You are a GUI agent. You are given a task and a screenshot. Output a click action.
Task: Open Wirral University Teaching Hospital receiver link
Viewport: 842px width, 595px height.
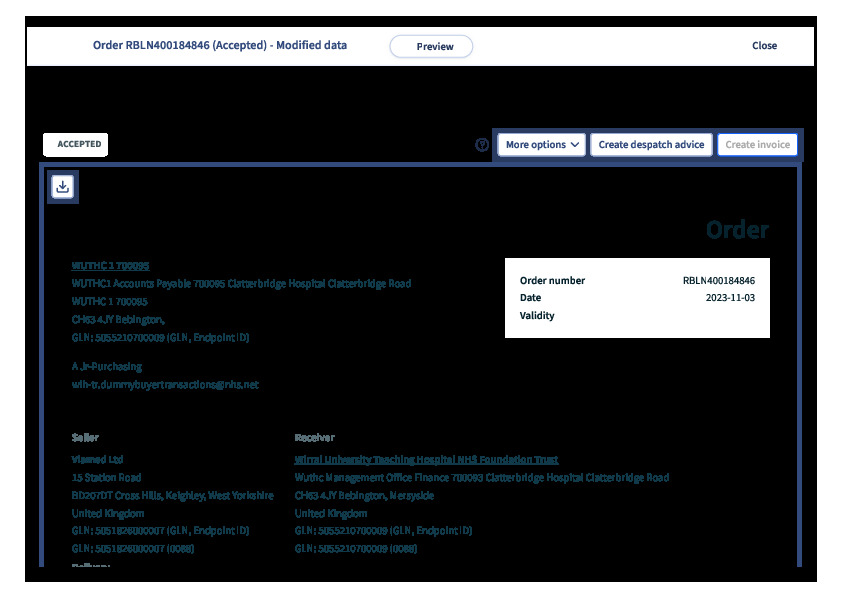(426, 460)
